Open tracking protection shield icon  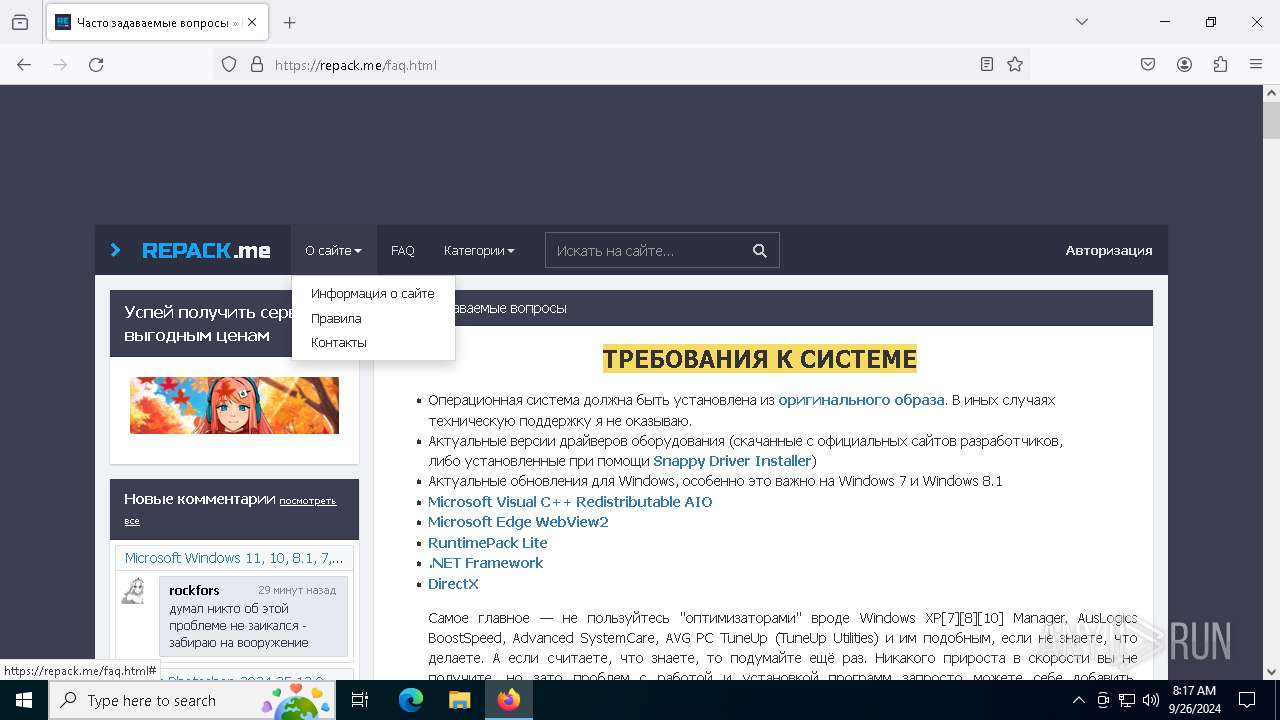pyautogui.click(x=229, y=65)
